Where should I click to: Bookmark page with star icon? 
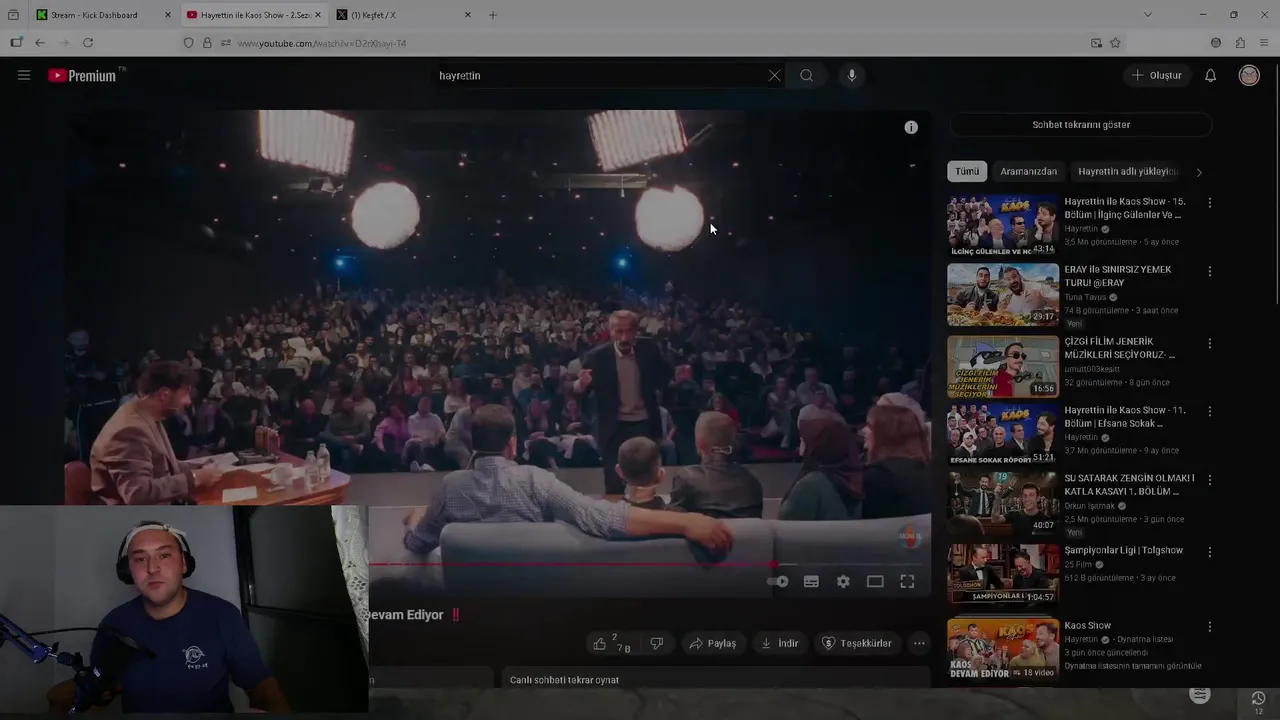[x=1115, y=43]
